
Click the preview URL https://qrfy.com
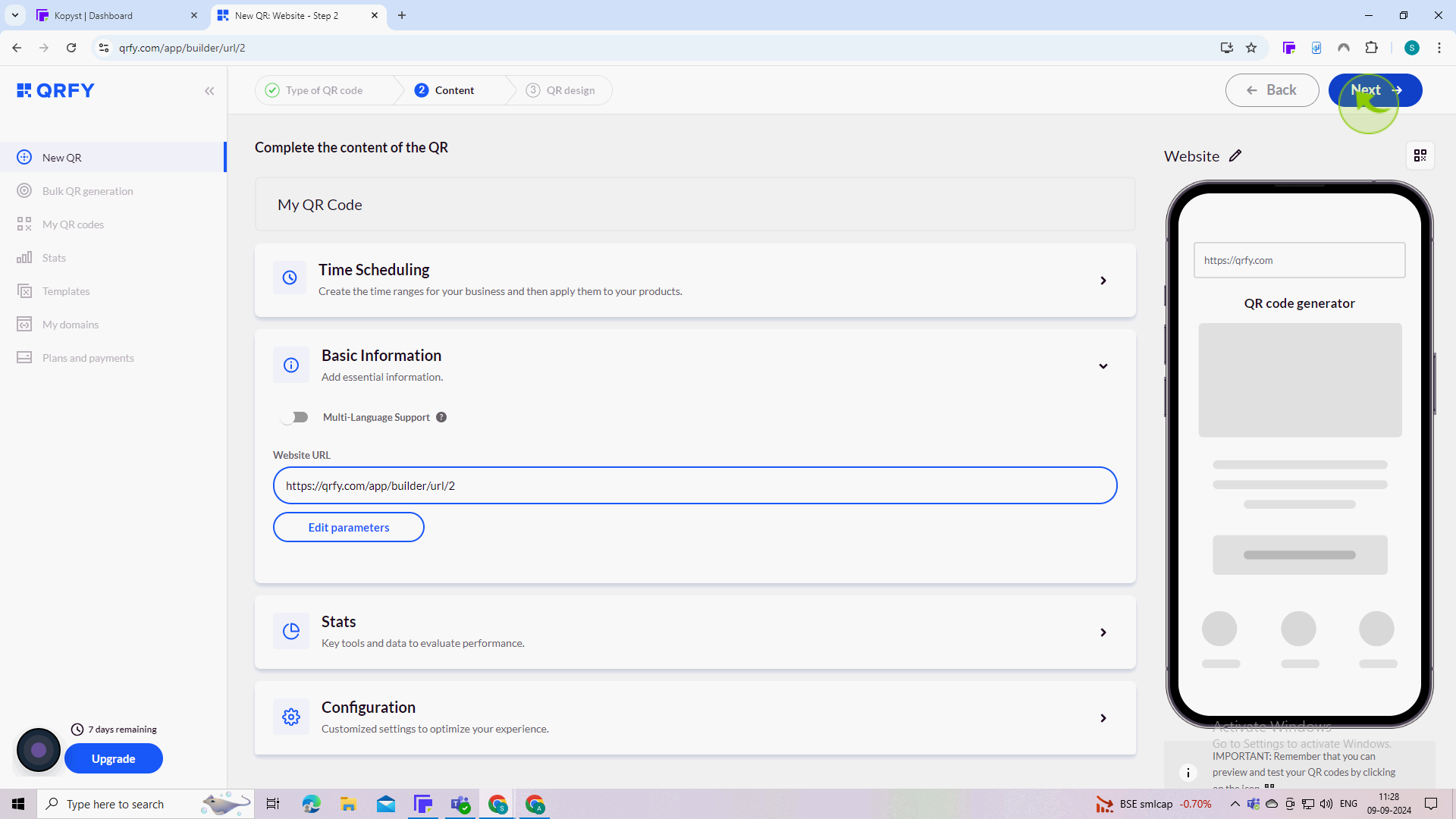[x=1299, y=260]
